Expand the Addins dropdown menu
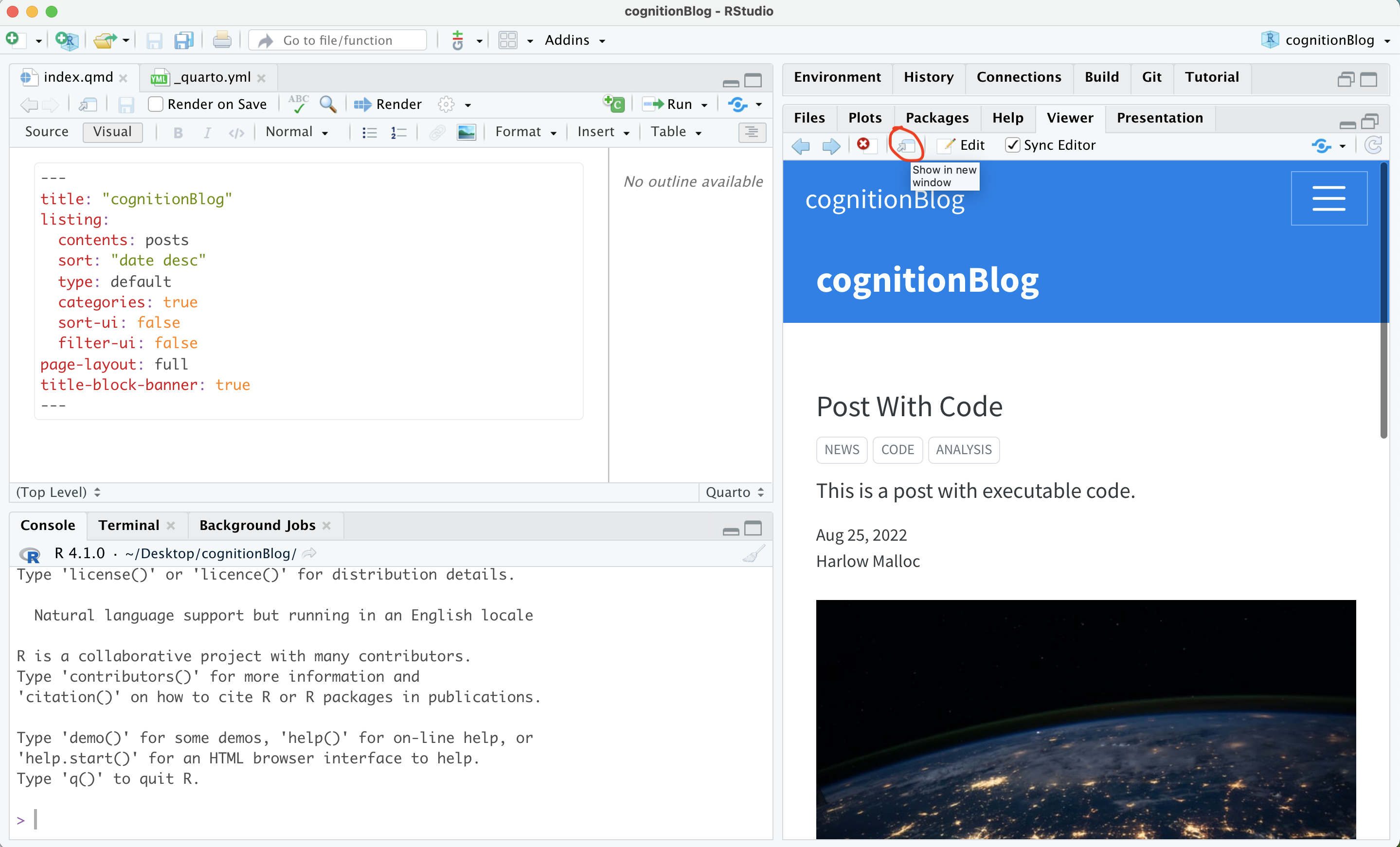Screen dimensions: 1400x847 (x=574, y=40)
